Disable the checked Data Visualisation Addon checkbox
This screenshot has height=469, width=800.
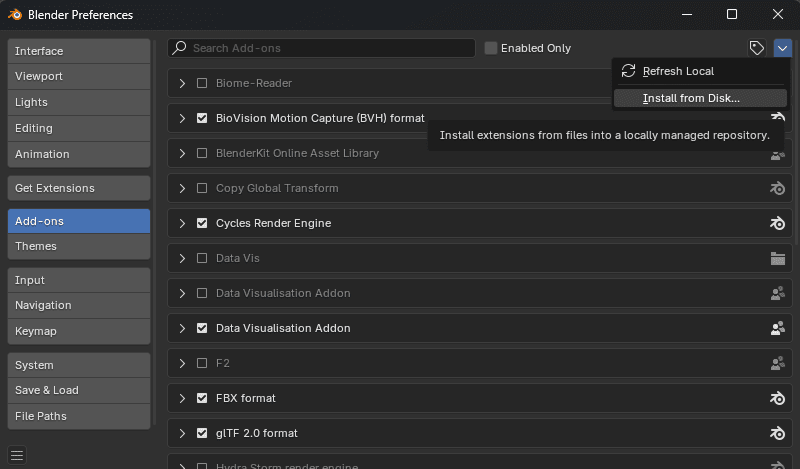point(202,328)
